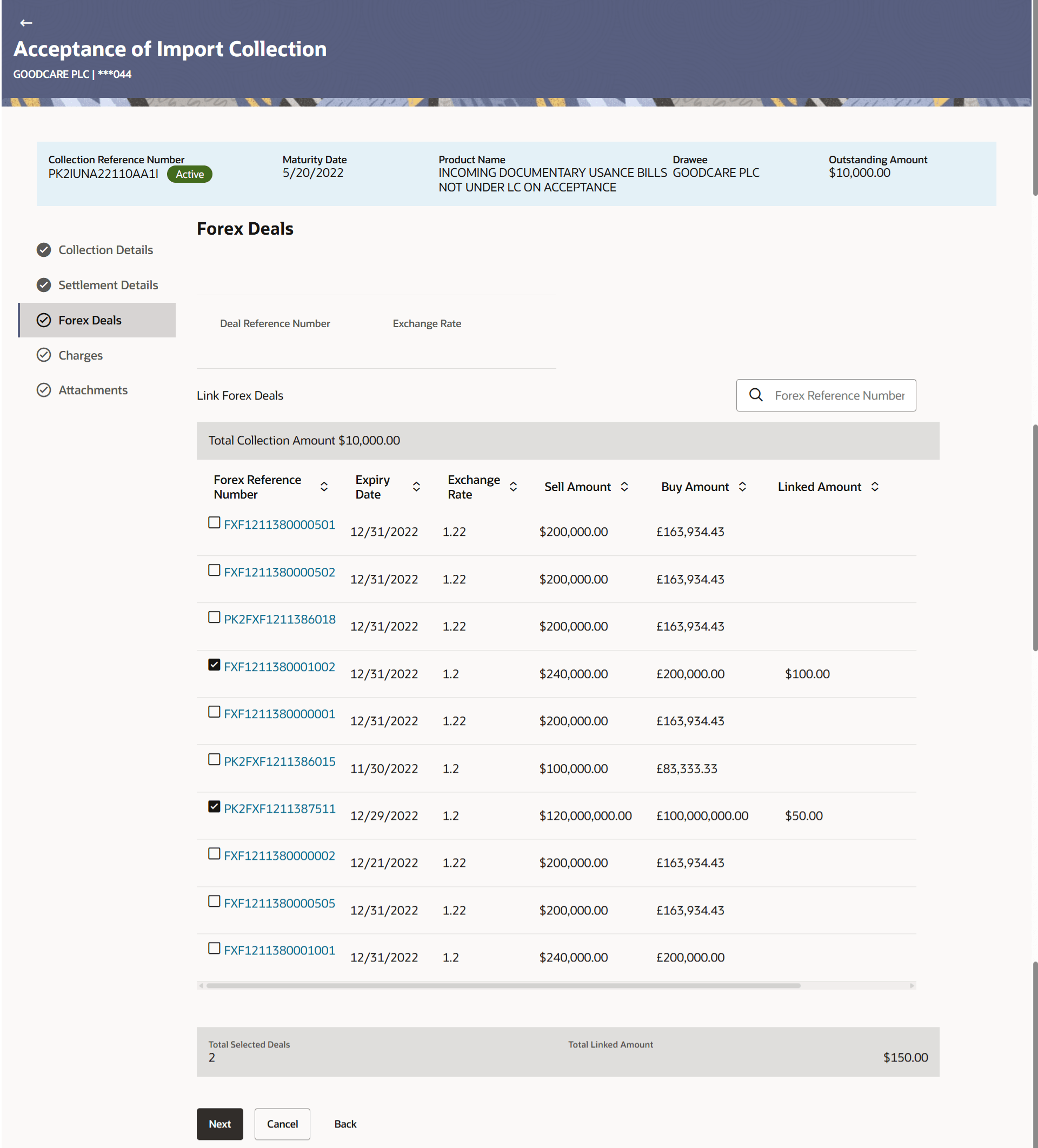Click the table horizontal scrollbar
Viewport: 1038px width, 1148px height.
(x=503, y=985)
